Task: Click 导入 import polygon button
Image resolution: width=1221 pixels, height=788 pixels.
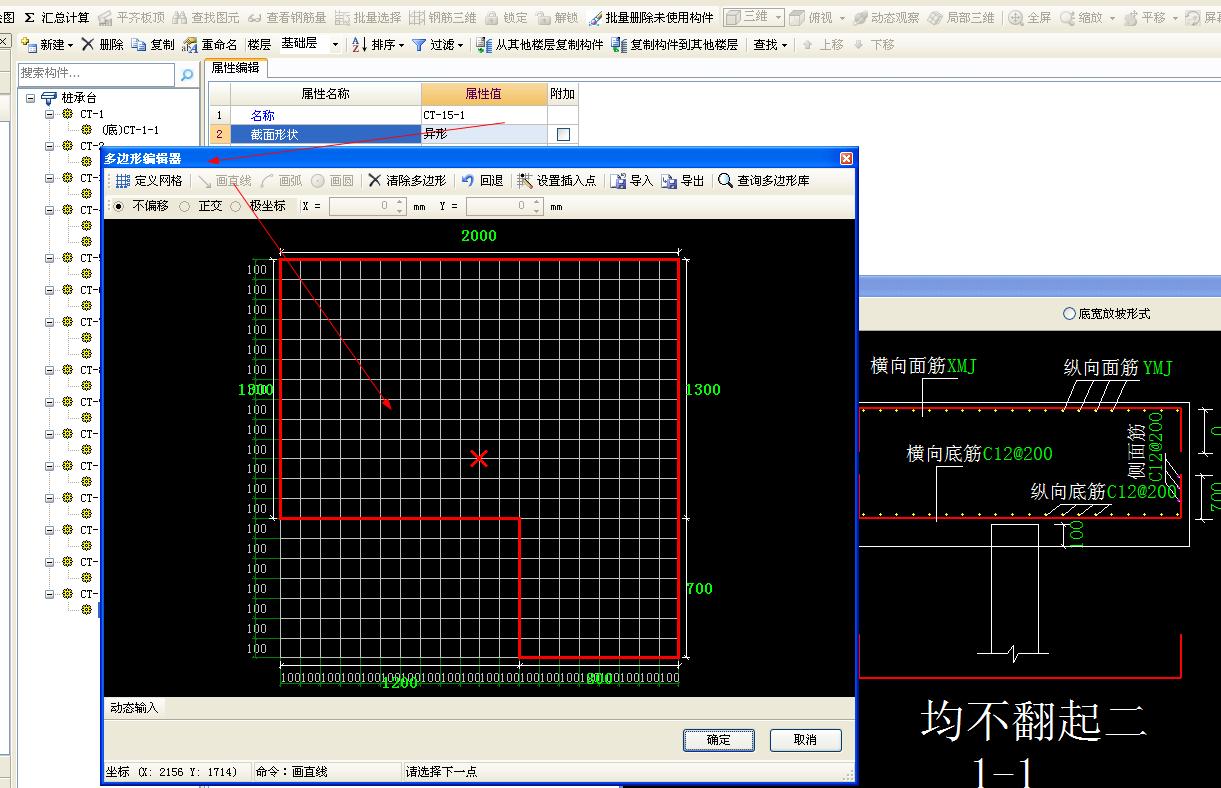Action: (x=632, y=181)
